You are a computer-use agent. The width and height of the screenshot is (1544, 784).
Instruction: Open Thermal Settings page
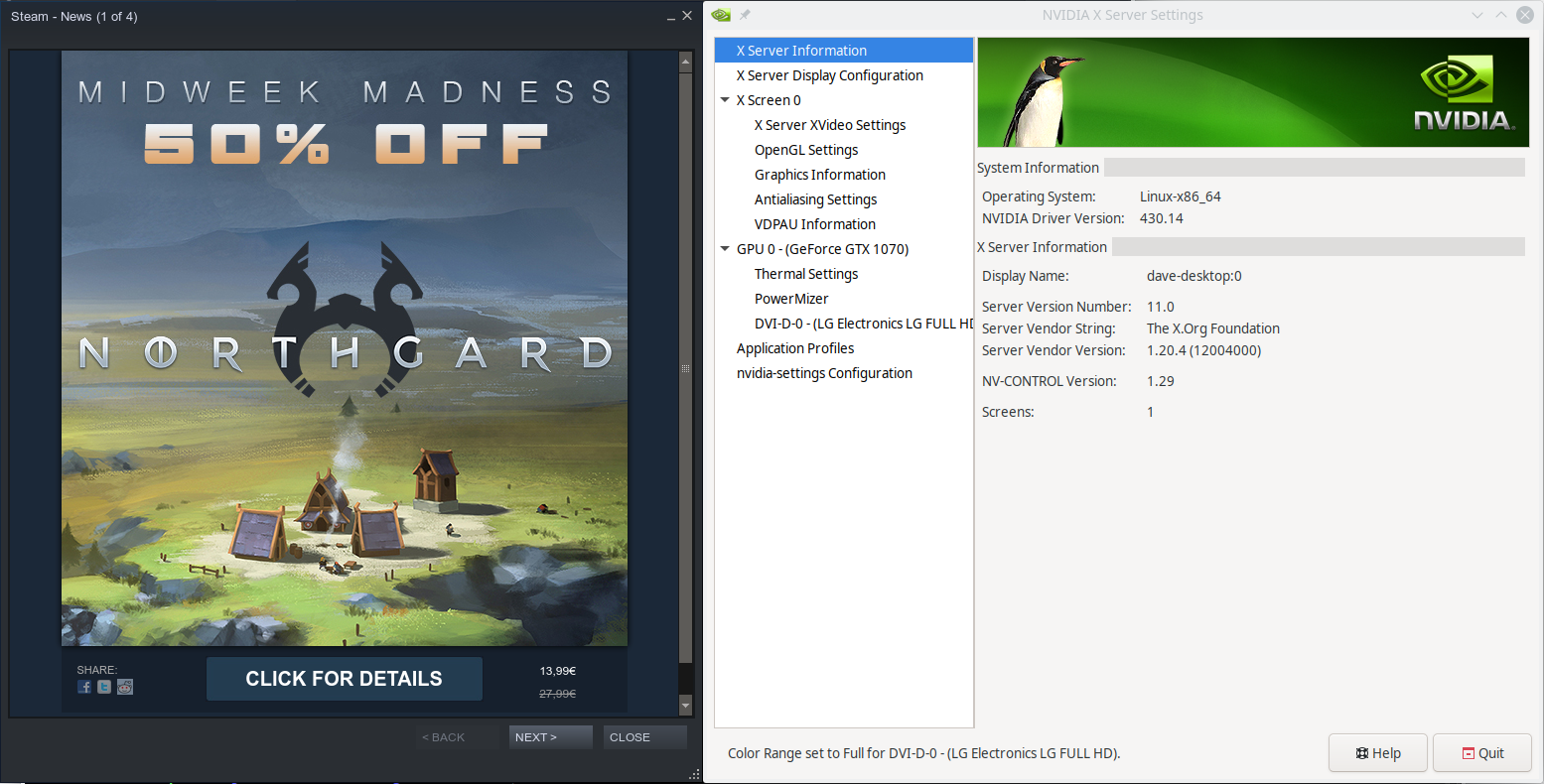[806, 274]
